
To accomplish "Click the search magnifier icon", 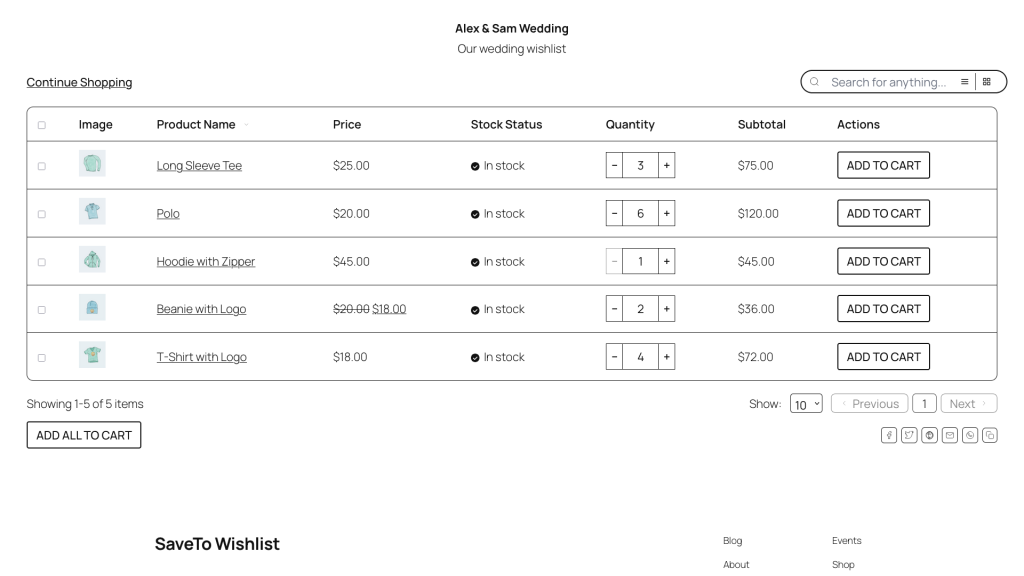I will click(814, 82).
